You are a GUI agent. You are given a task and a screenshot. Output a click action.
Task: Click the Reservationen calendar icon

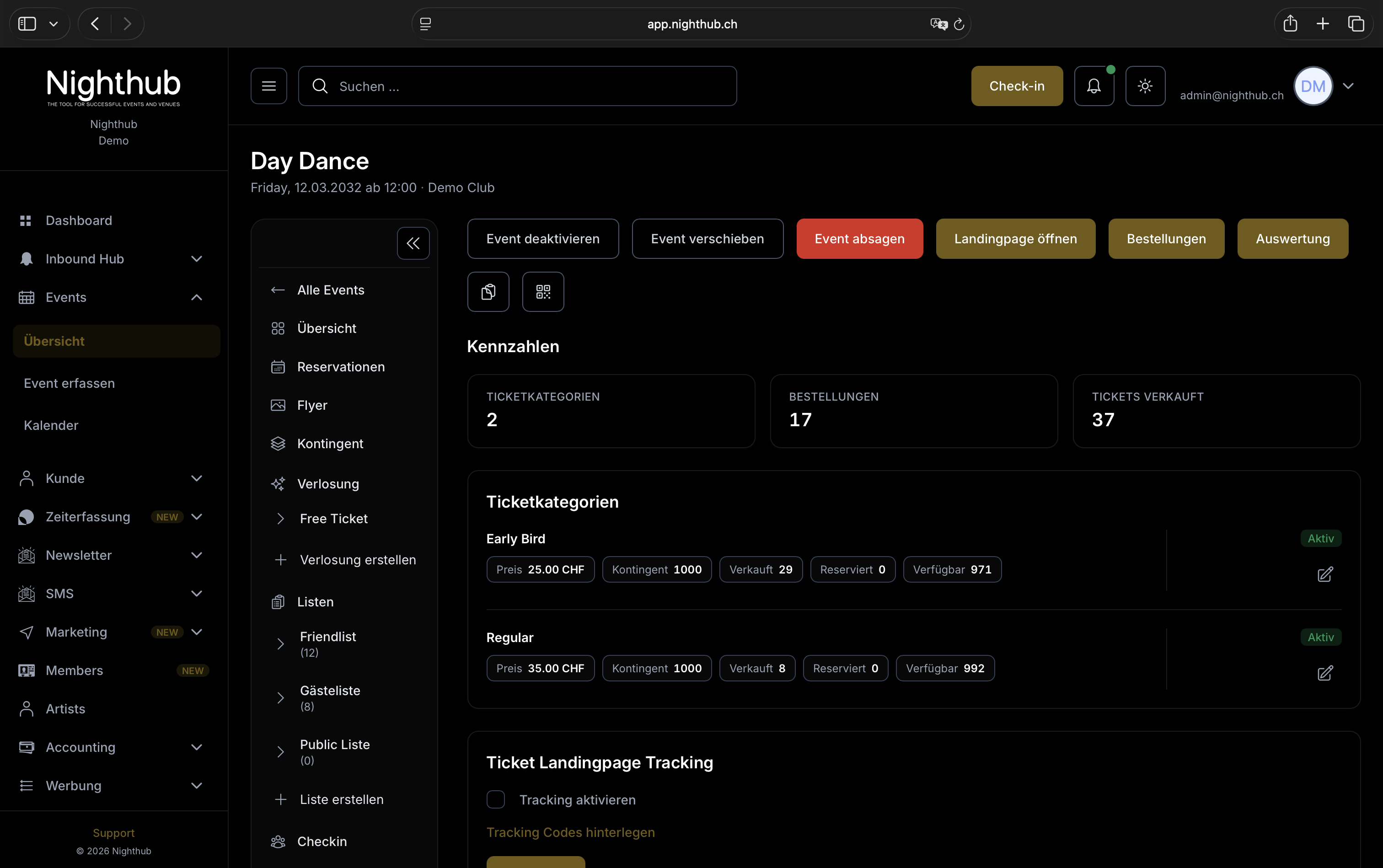pos(278,367)
